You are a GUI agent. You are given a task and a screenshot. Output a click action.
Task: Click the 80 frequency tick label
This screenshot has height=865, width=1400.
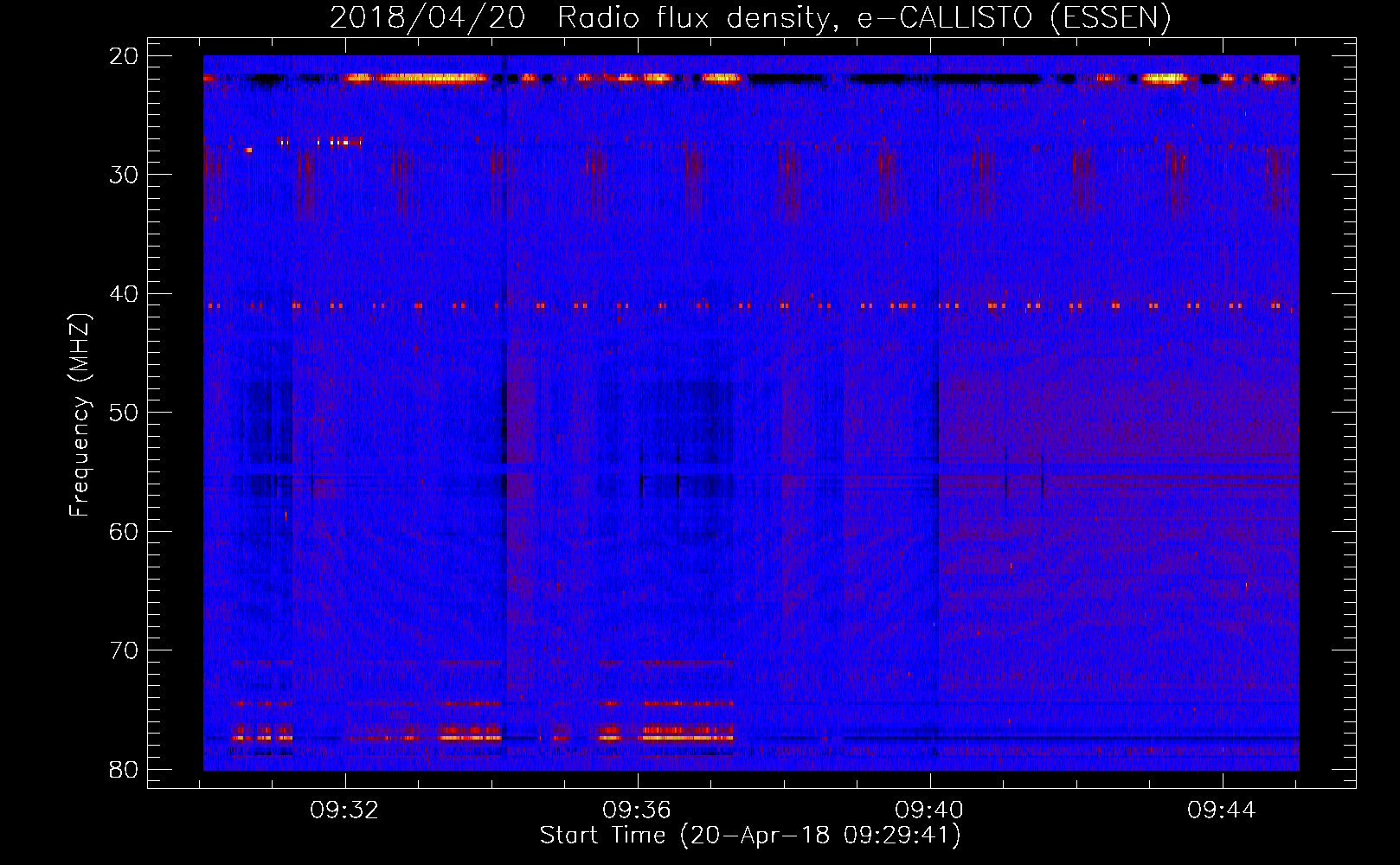(125, 769)
